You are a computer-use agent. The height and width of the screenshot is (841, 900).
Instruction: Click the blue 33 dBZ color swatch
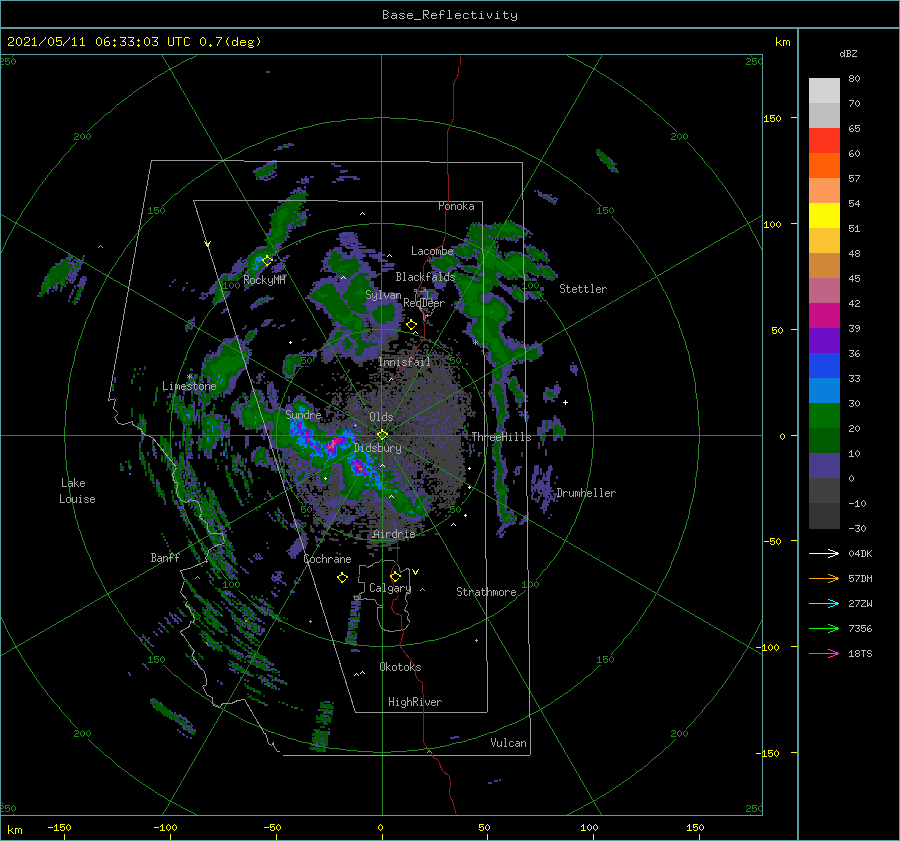coord(824,366)
